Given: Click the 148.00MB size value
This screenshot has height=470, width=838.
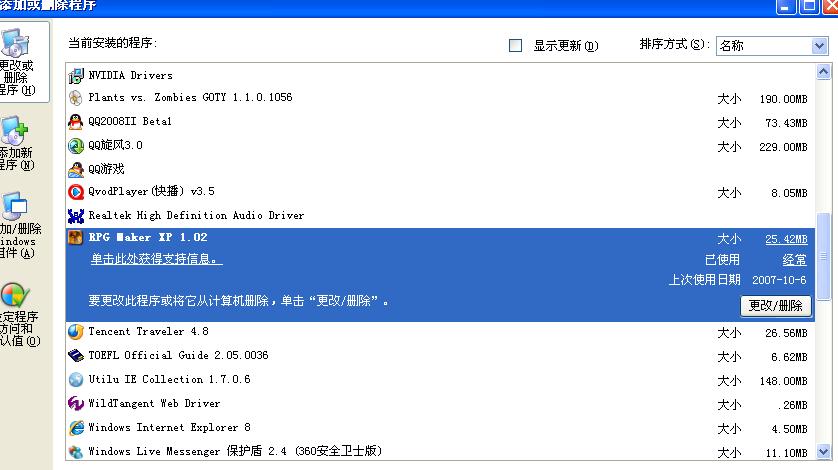Looking at the screenshot, I should tap(783, 381).
